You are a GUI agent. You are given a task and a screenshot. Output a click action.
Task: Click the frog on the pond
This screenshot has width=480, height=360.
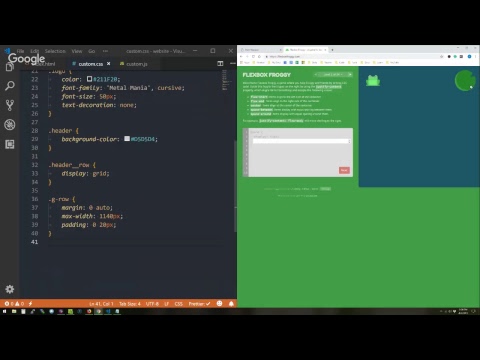[373, 80]
